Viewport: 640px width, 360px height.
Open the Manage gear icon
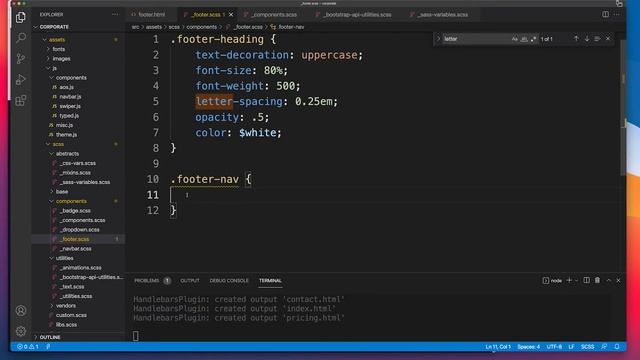point(21,331)
